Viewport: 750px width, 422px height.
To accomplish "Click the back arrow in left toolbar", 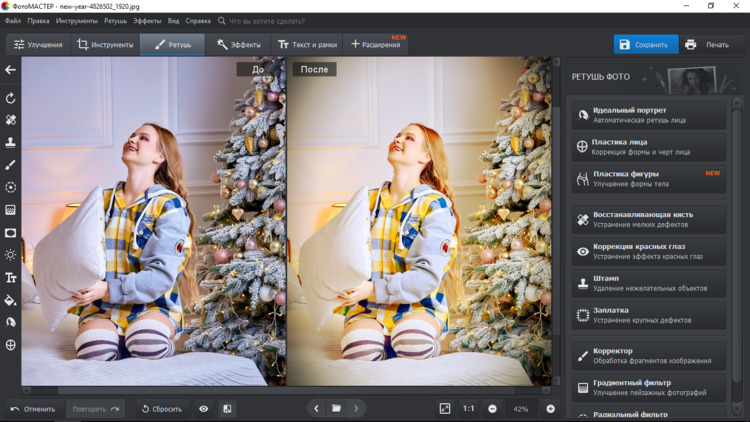I will [x=11, y=70].
